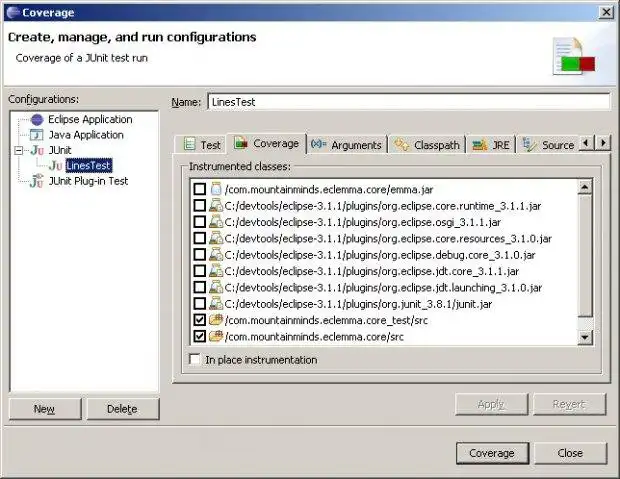Click the org.eclipse.jdt.core jar icon
Screen dimensions: 620x479
[216, 271]
